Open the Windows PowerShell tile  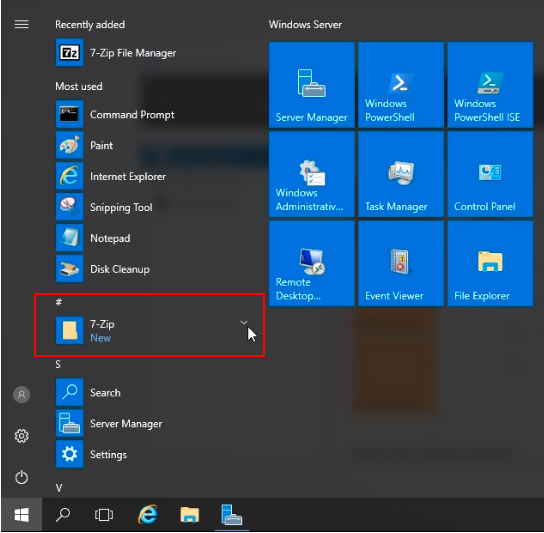(401, 85)
